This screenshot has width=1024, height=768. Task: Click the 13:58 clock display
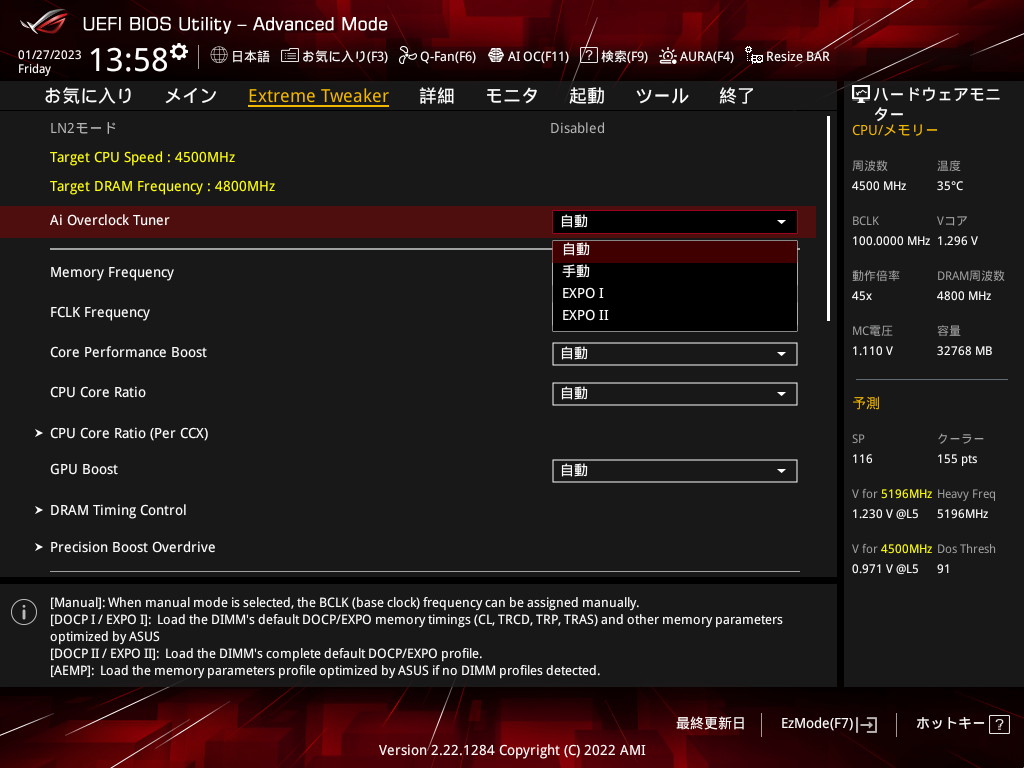pyautogui.click(x=129, y=59)
